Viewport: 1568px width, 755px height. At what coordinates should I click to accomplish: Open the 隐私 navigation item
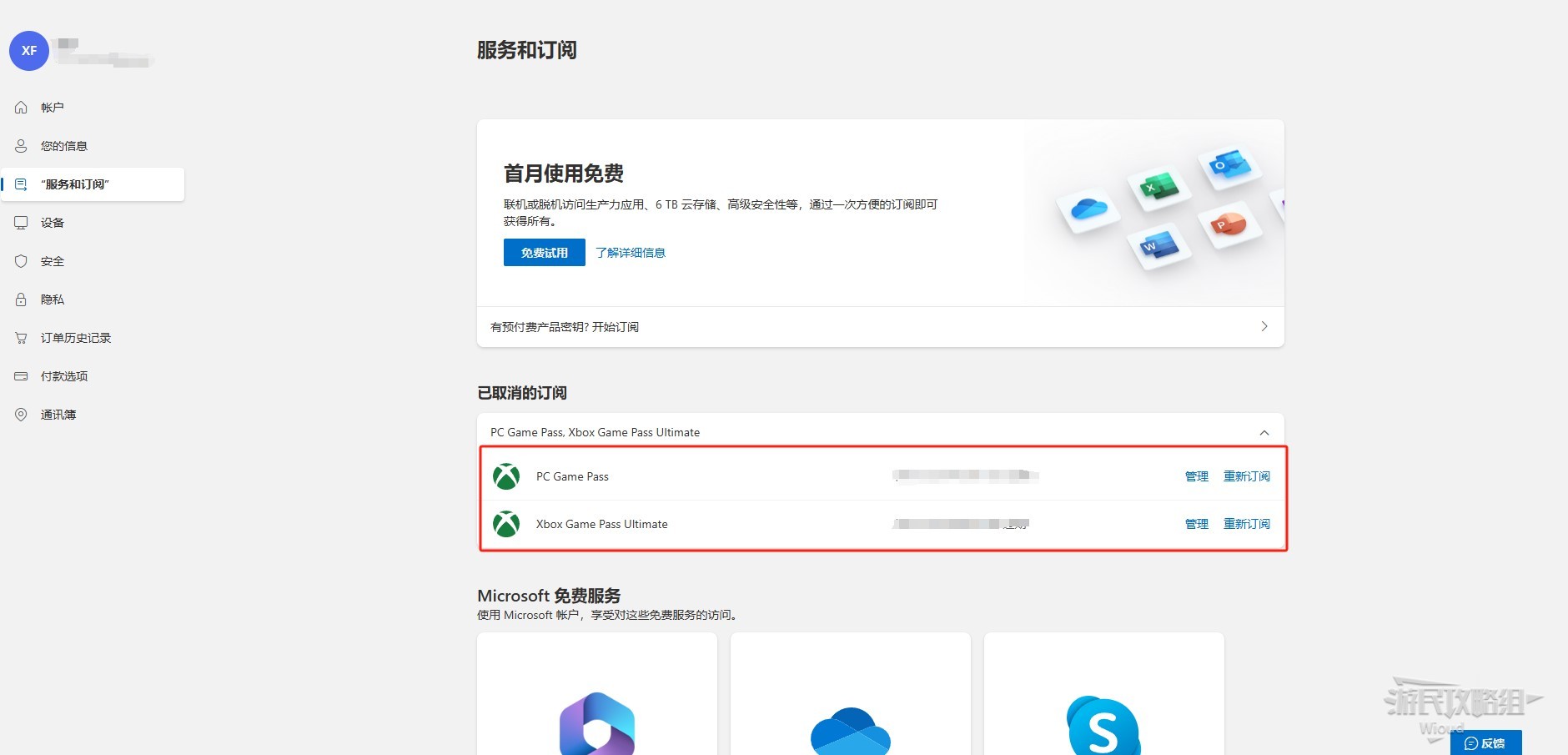coord(93,299)
